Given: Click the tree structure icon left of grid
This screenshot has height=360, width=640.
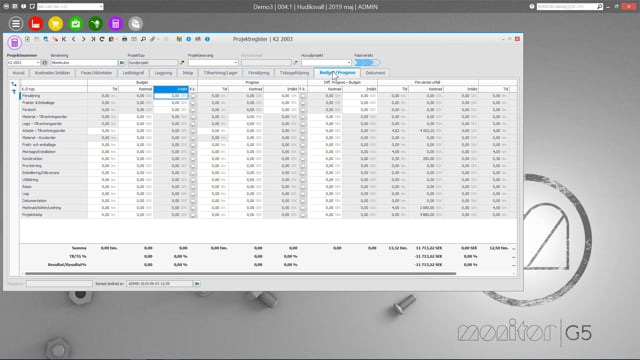Looking at the screenshot, I should (14, 84).
